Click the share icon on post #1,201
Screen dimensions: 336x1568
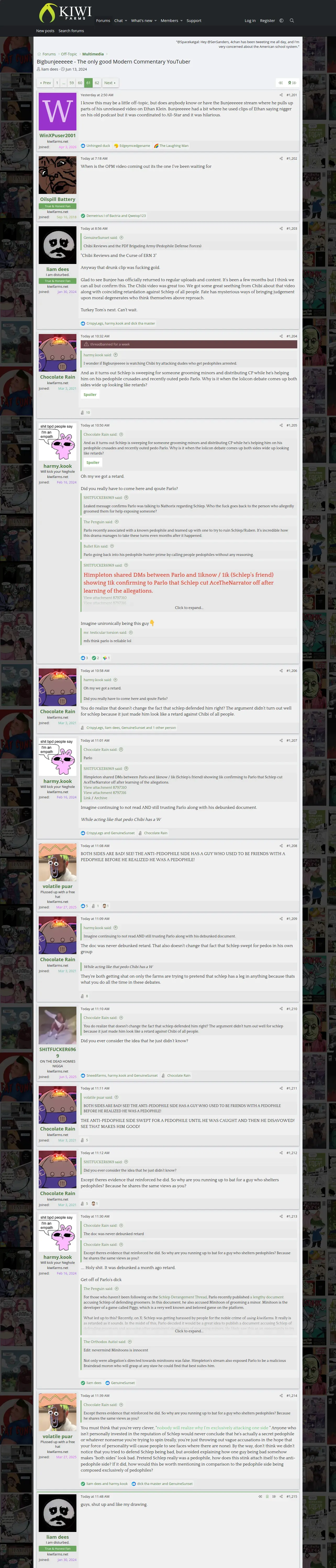coord(281,95)
